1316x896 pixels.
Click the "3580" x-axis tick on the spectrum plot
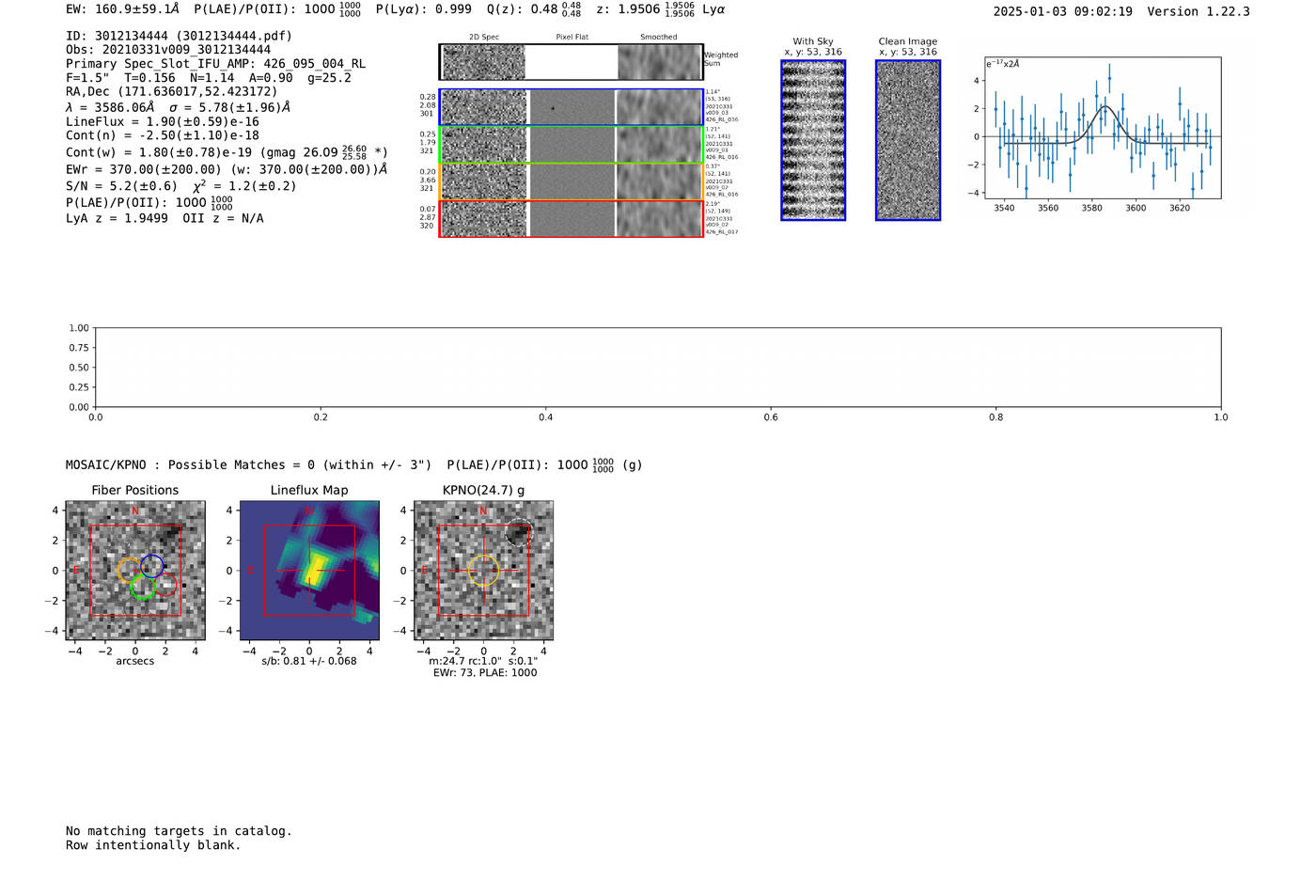coord(1091,208)
